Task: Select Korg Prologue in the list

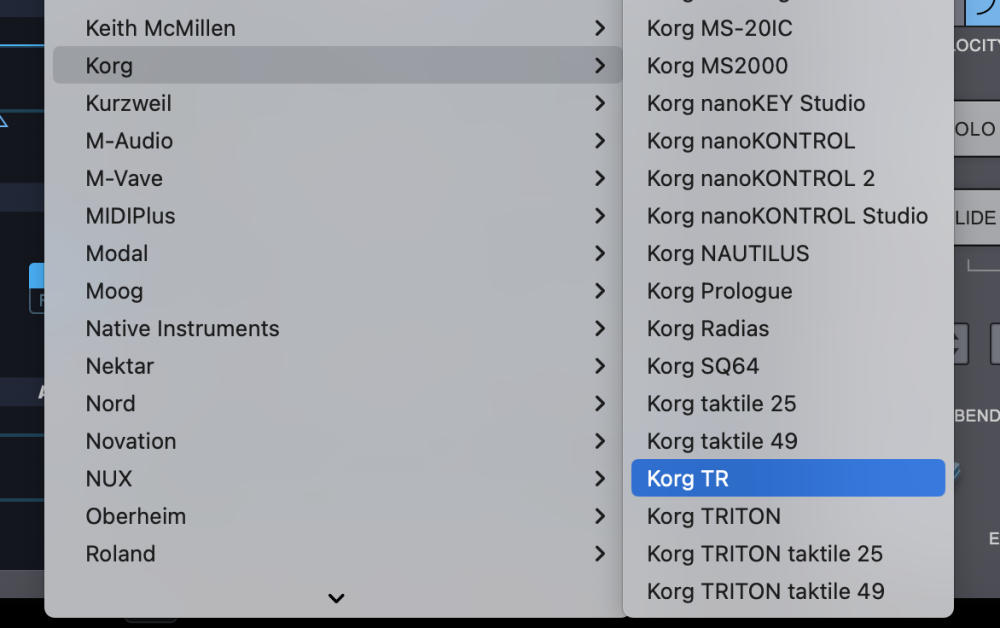Action: [719, 291]
